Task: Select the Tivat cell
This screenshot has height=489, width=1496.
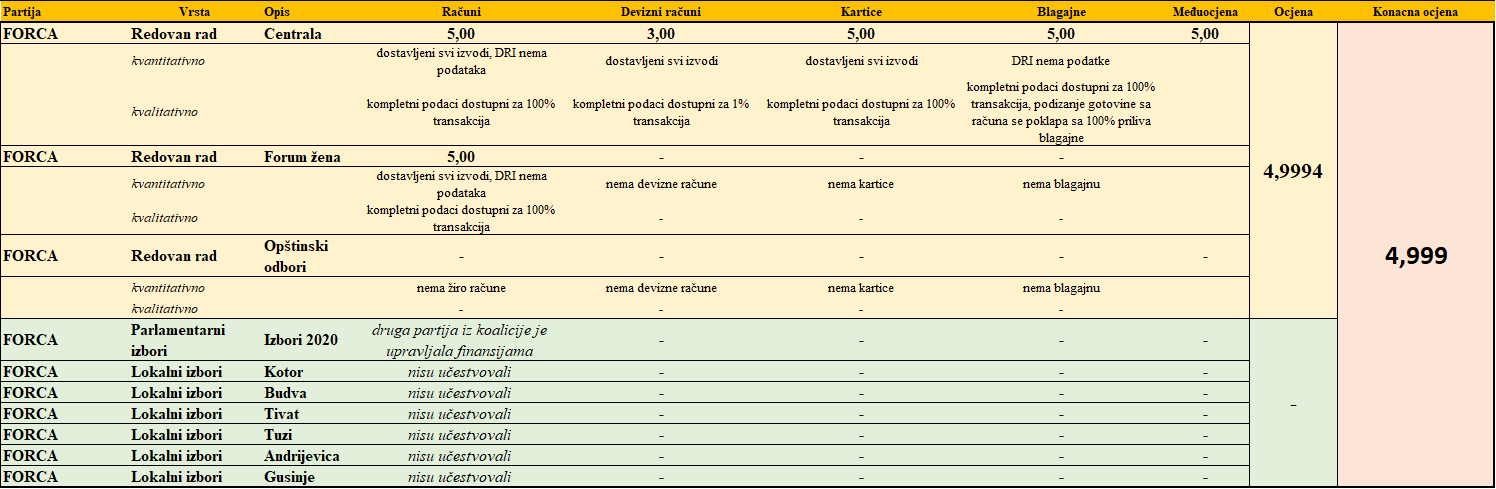Action: pyautogui.click(x=282, y=414)
